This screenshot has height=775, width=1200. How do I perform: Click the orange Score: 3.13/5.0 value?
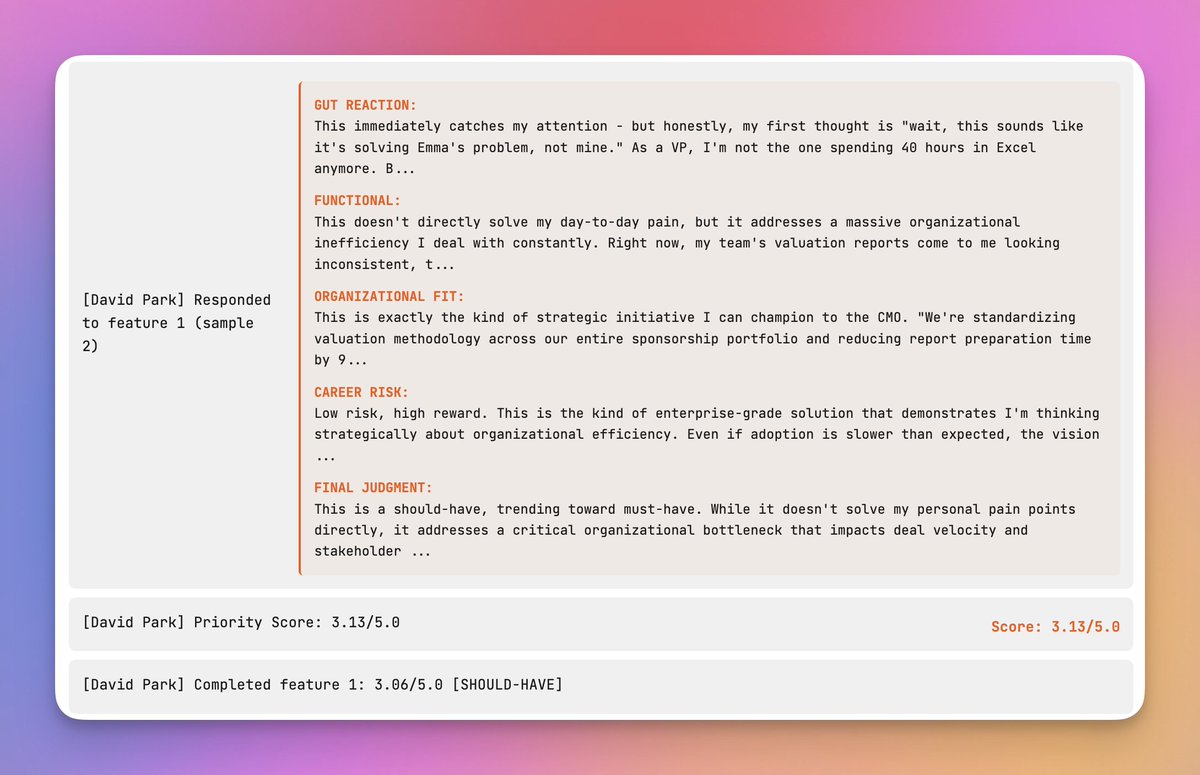coord(1055,627)
